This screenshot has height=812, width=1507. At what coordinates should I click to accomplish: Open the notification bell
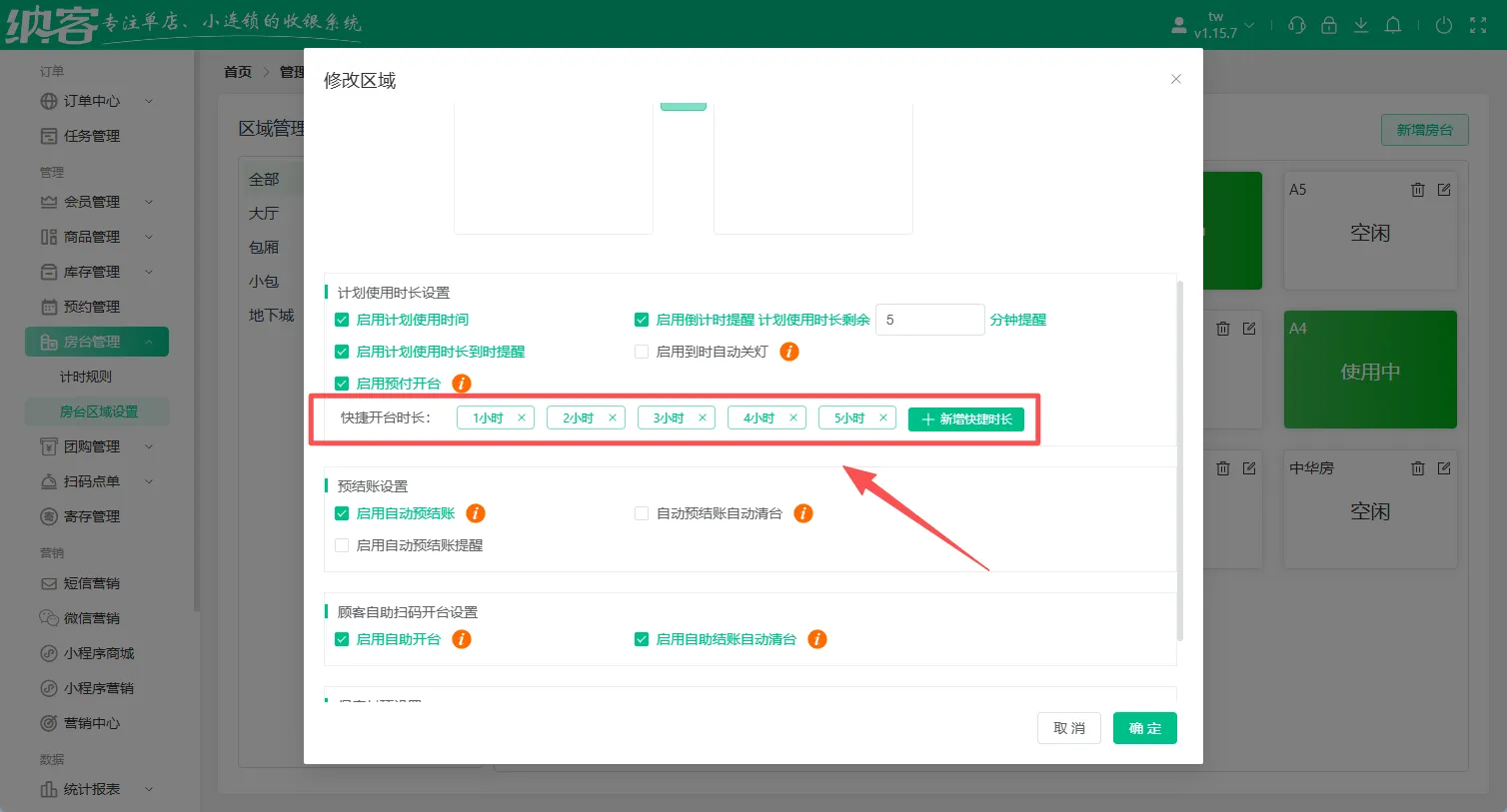pos(1393,25)
